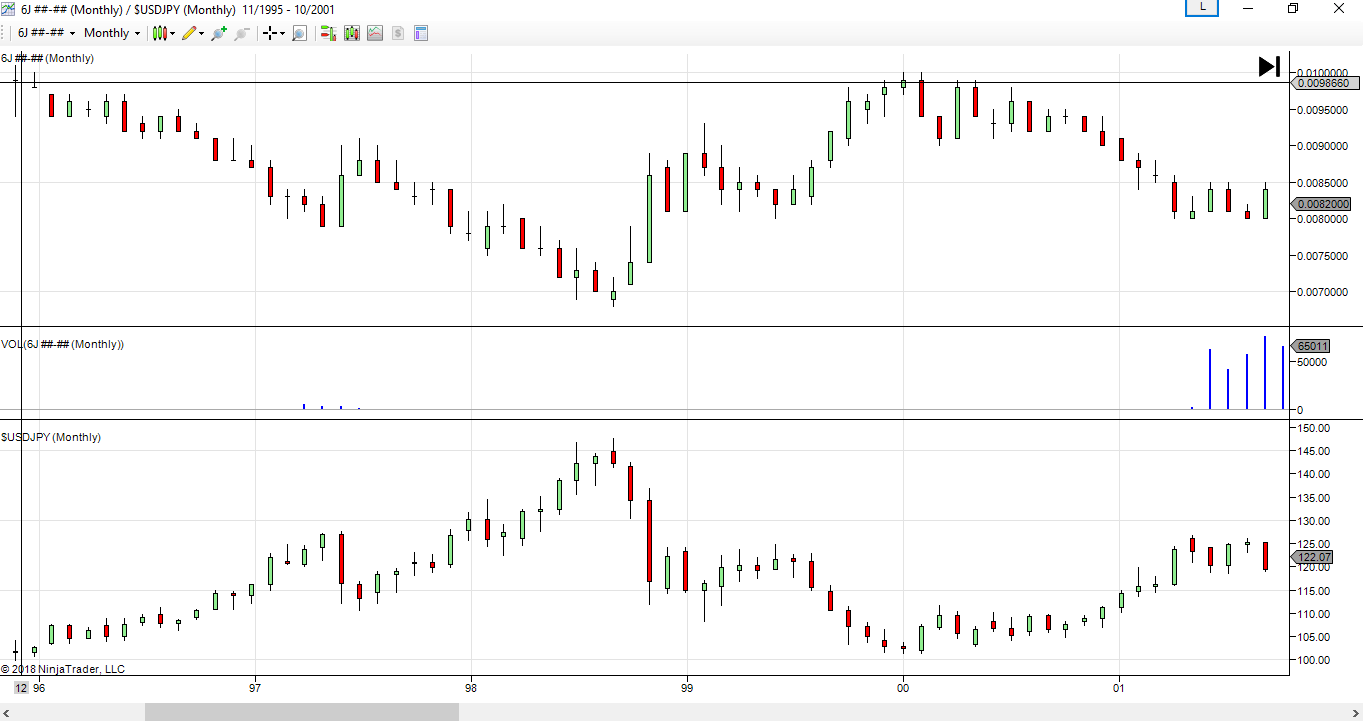Click the © 2018 NinjaTrader, LLC text
This screenshot has height=721, width=1363.
click(x=63, y=669)
